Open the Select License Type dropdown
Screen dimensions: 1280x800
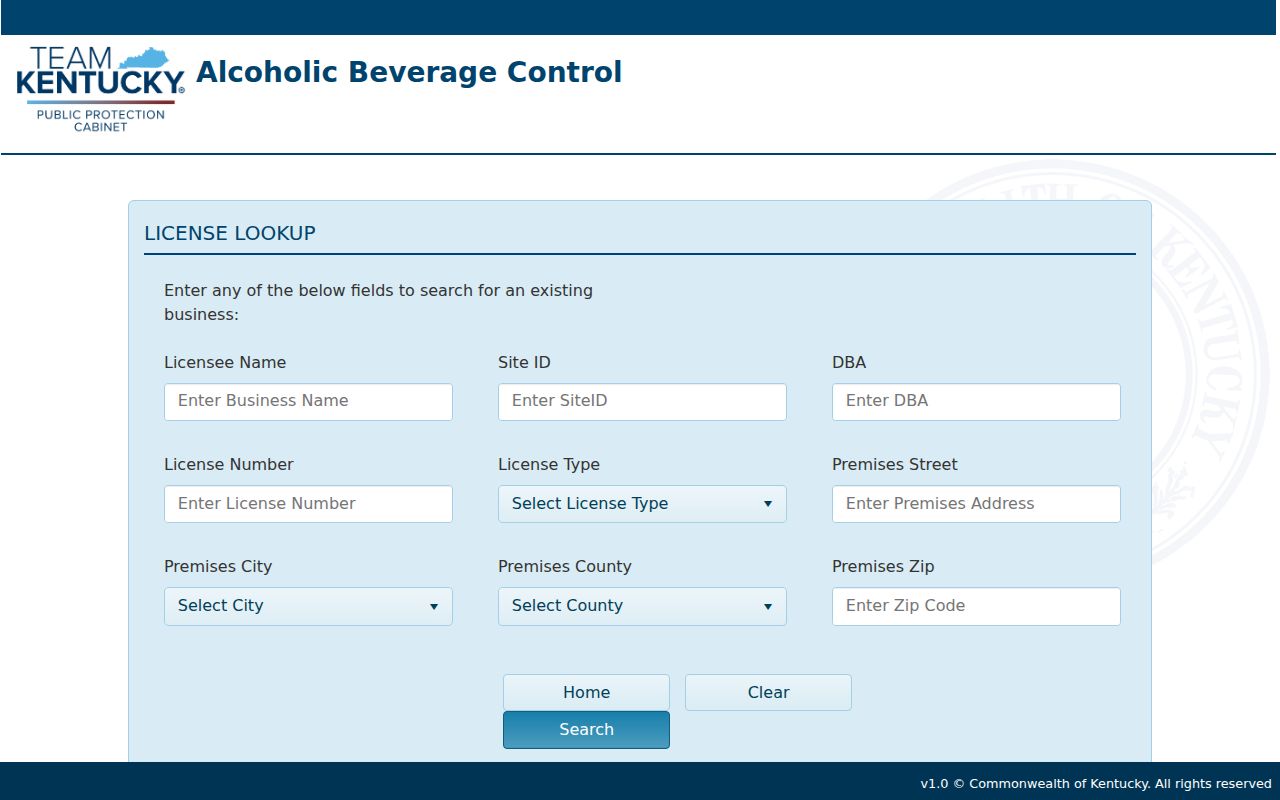click(x=642, y=504)
